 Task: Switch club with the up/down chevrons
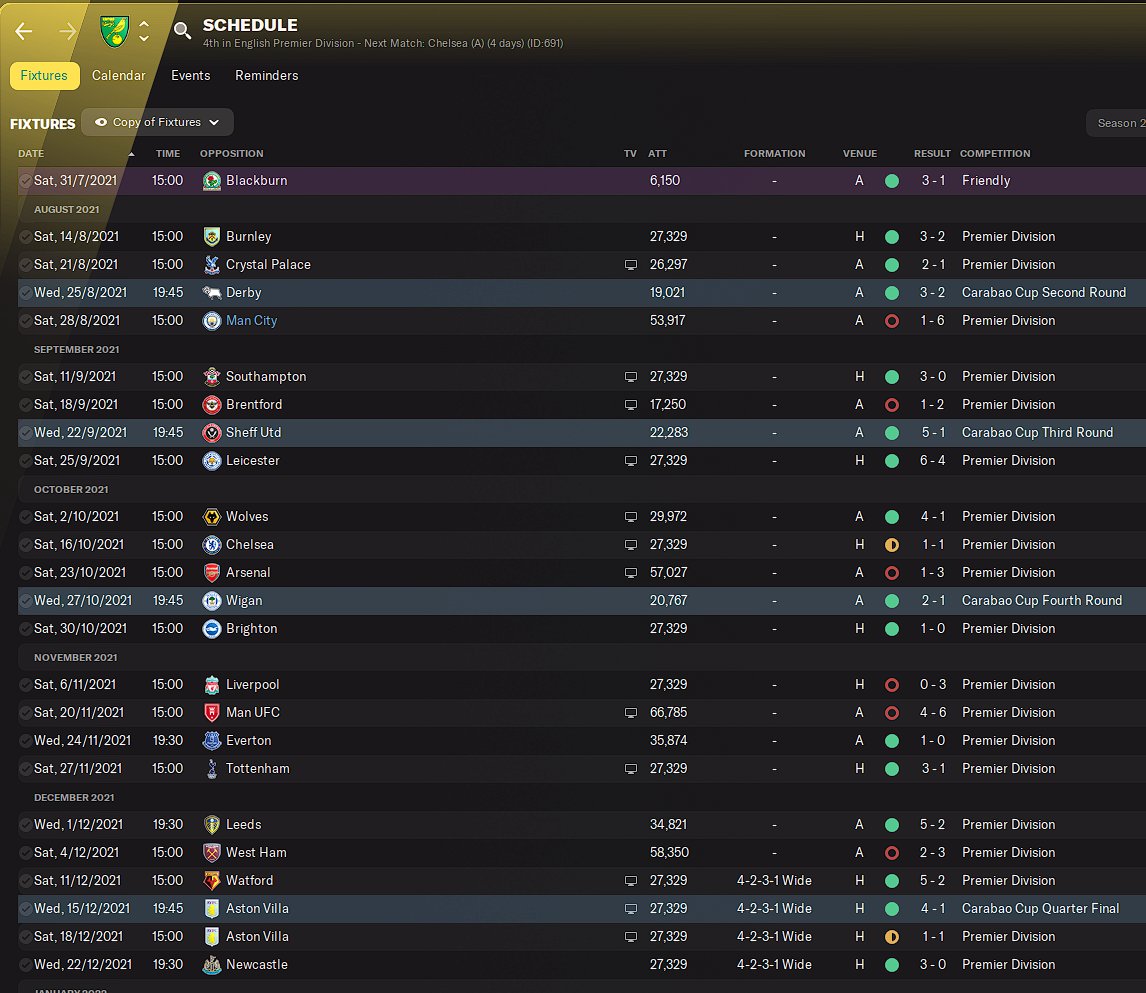pos(144,31)
